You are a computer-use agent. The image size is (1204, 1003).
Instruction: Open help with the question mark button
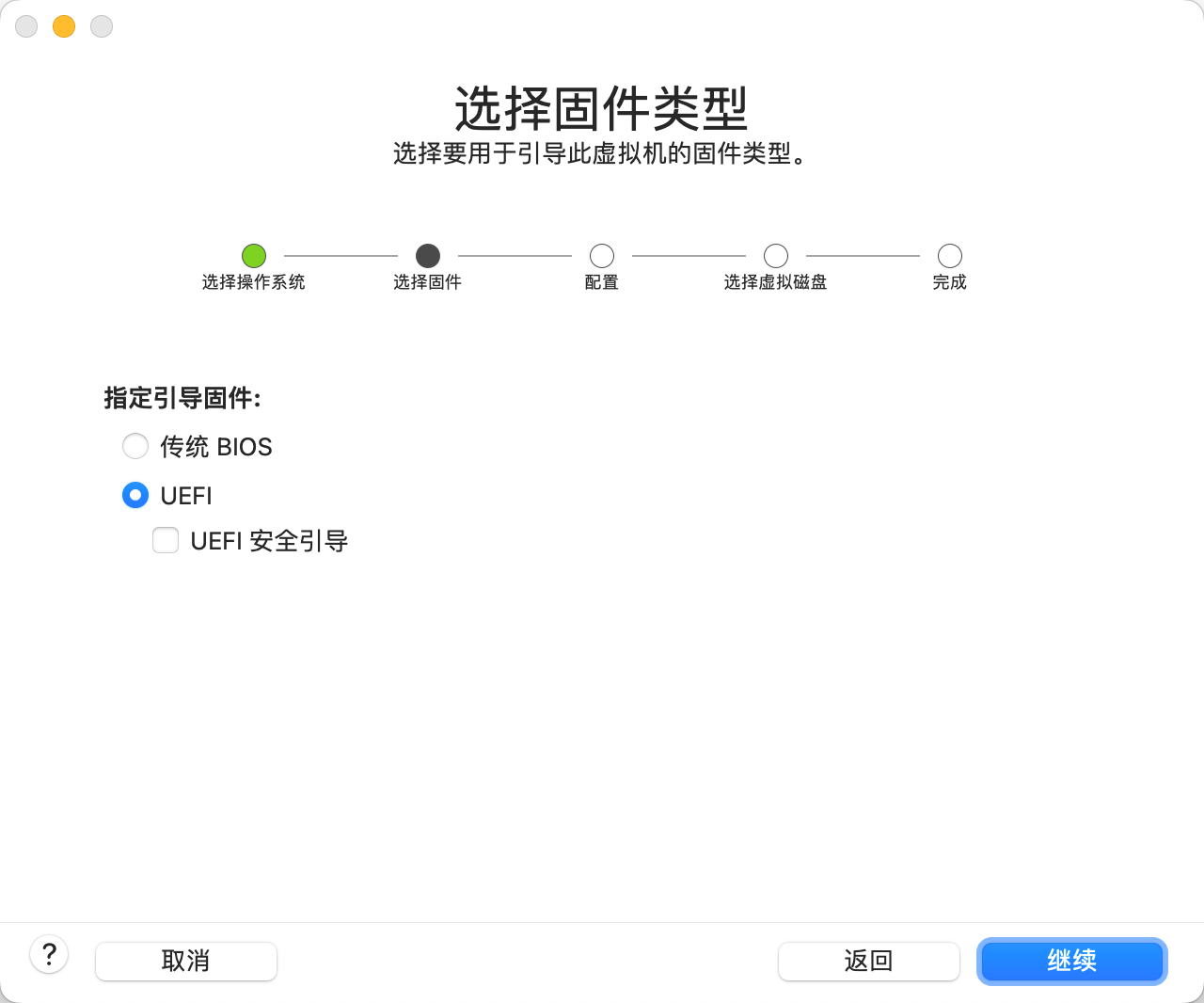[49, 955]
